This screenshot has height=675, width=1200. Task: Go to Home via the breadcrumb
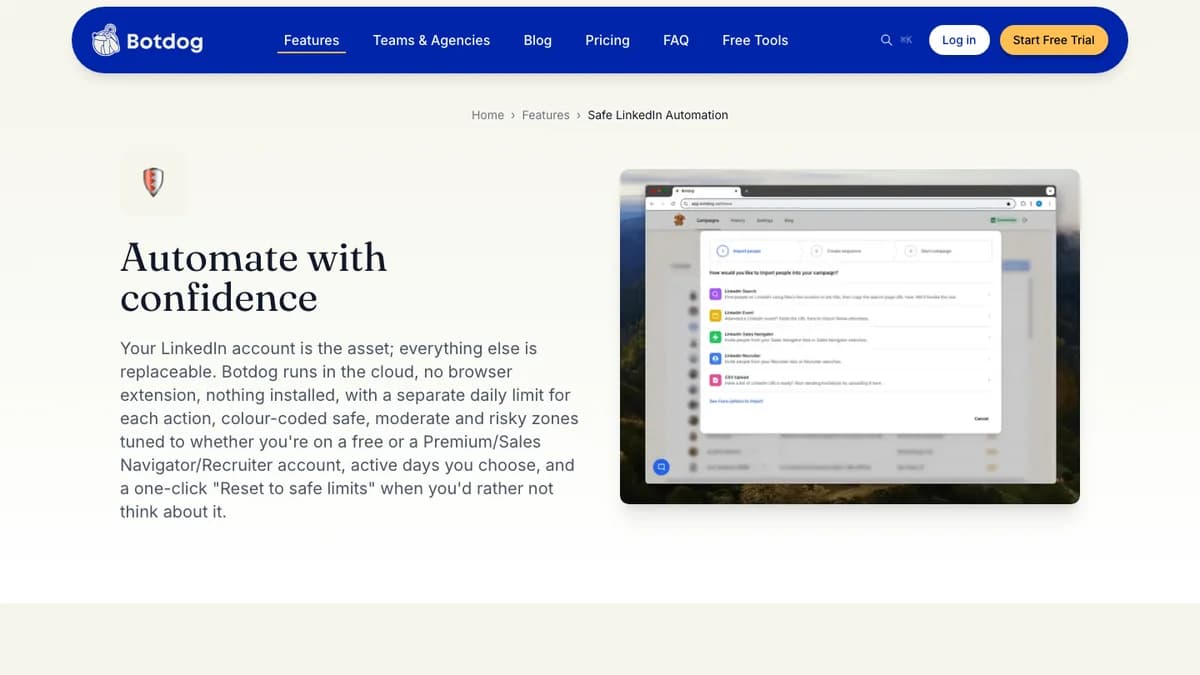point(488,115)
